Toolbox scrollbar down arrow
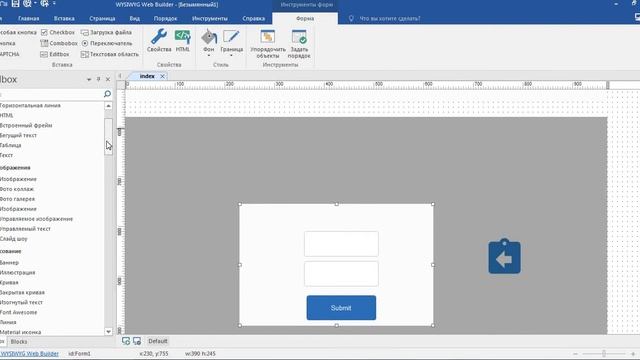Viewport: 640px width, 360px height. [x=108, y=331]
